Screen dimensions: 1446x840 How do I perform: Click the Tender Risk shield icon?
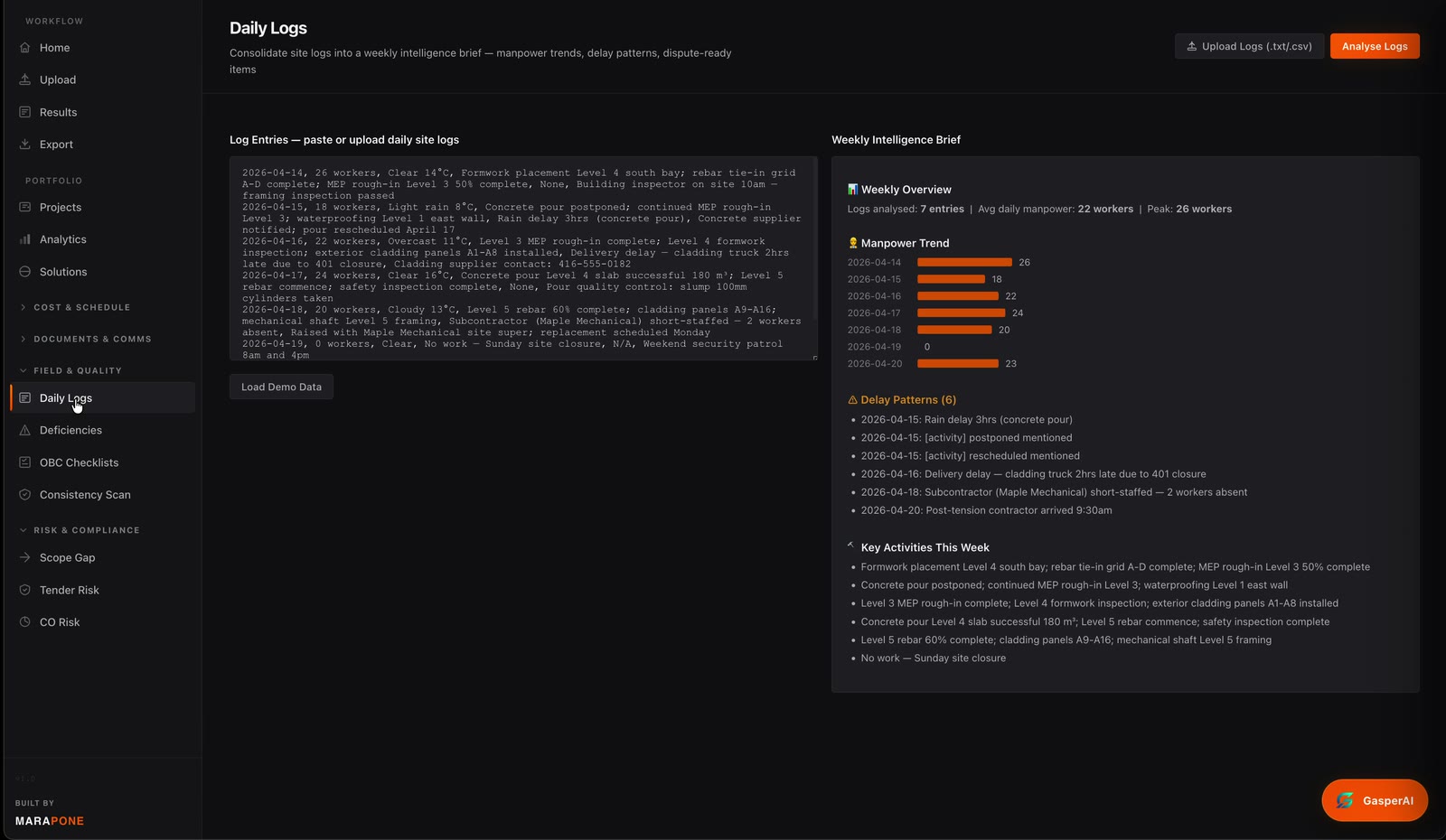[x=24, y=590]
